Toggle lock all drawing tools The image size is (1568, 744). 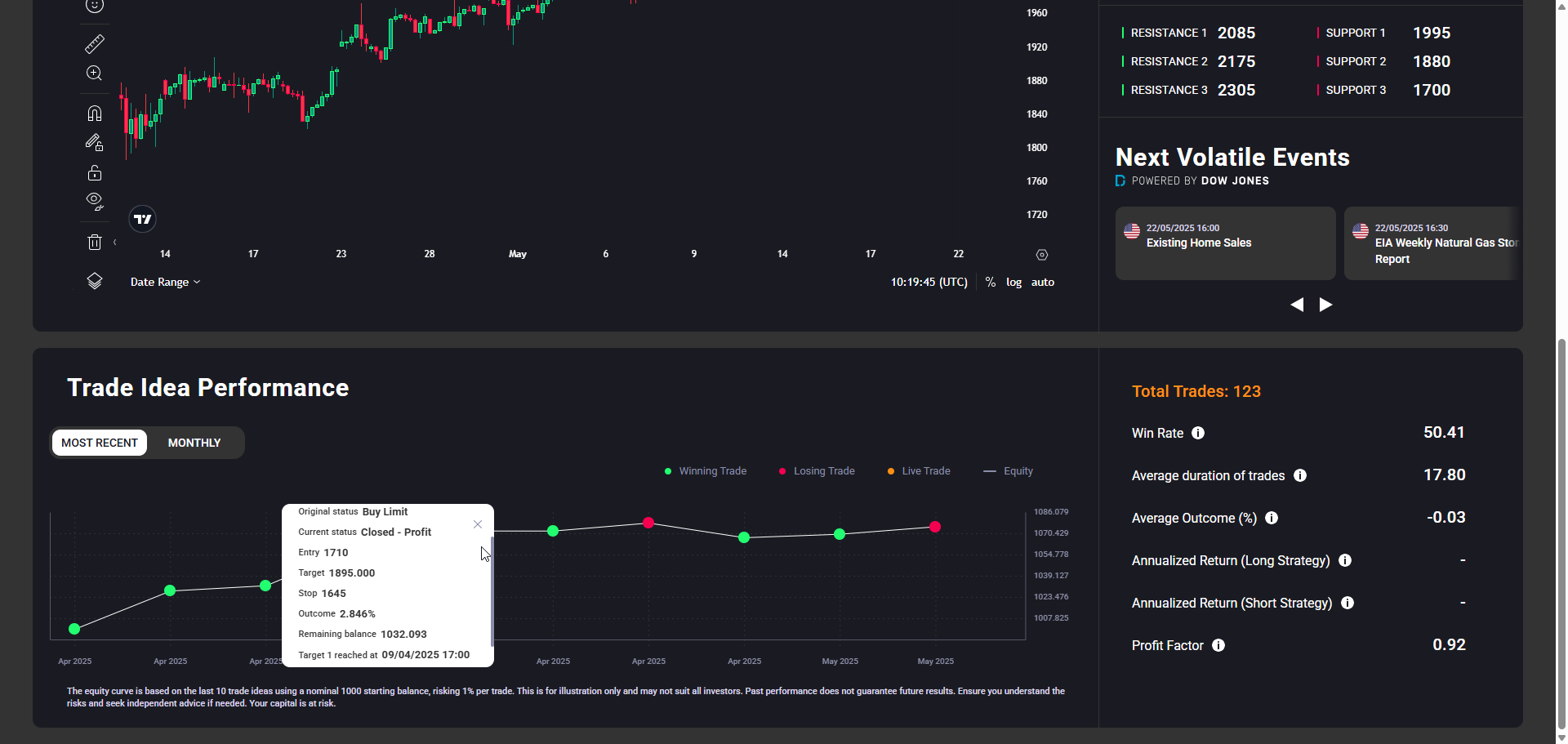tap(95, 173)
